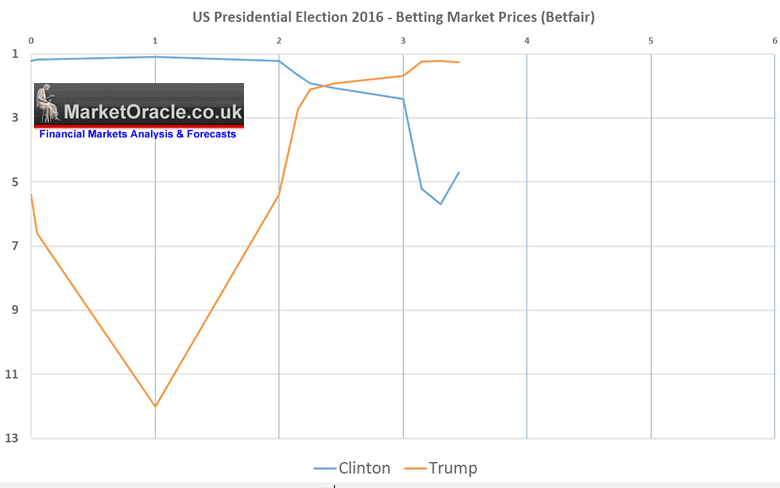780x488 pixels.
Task: Click the Financial Markets Analysis & Forecasts tagline
Action: click(x=138, y=134)
